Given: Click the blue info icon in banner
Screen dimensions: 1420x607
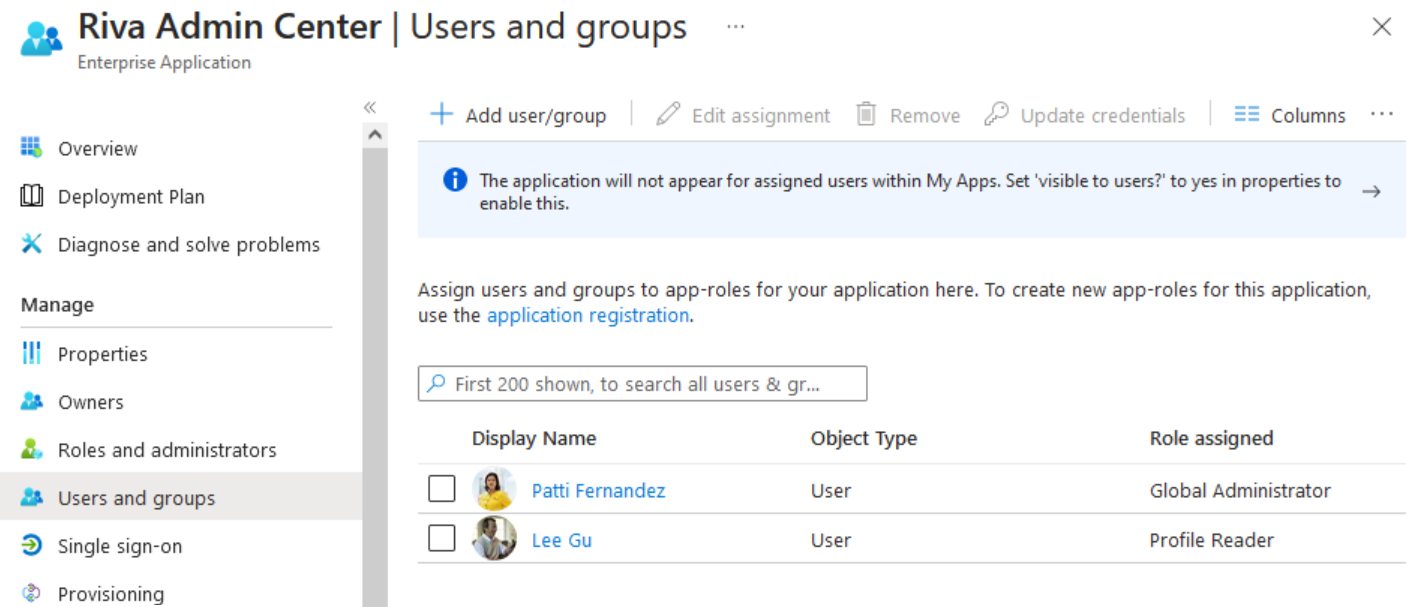Looking at the screenshot, I should click(x=455, y=180).
